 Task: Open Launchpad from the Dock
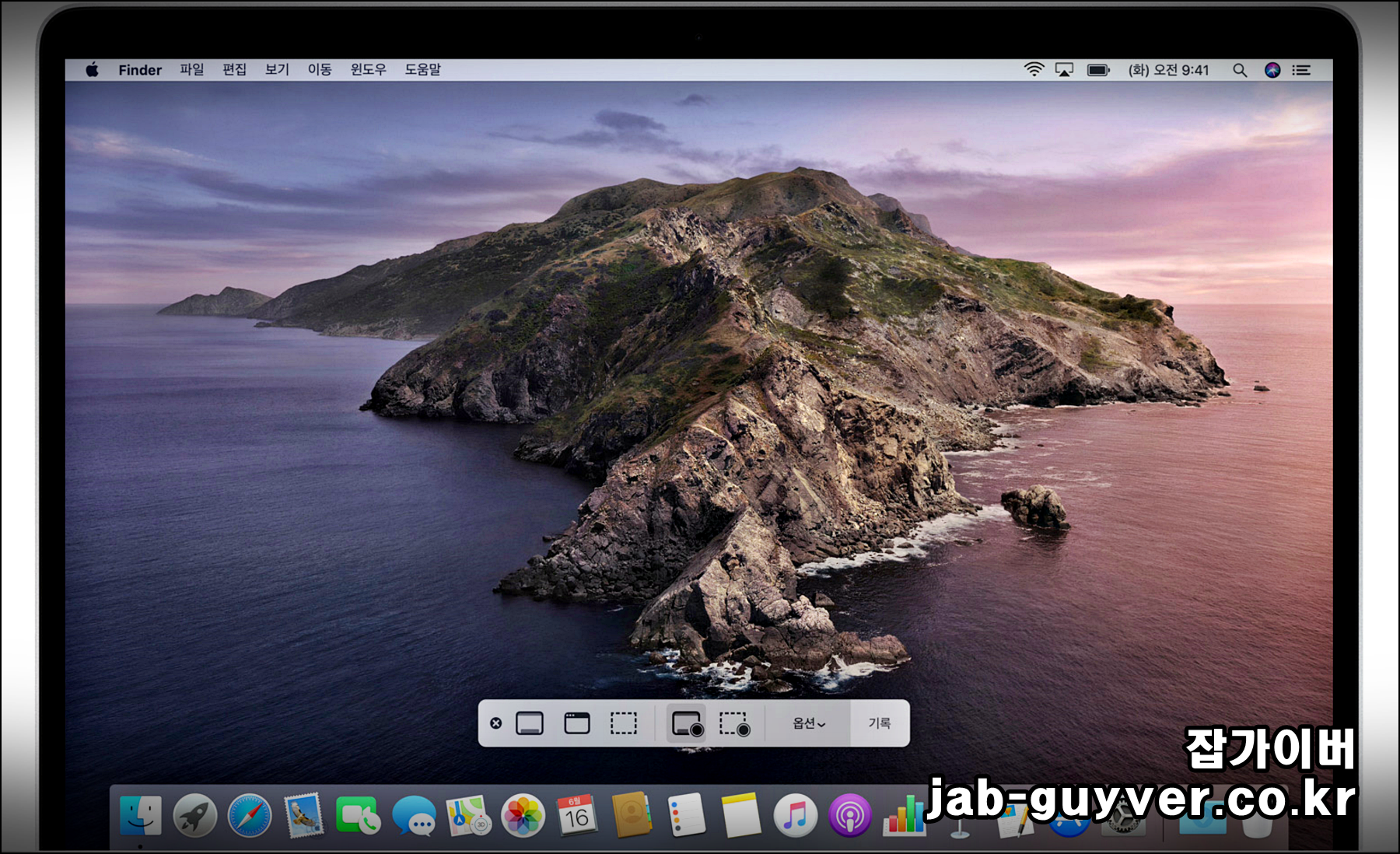[194, 815]
